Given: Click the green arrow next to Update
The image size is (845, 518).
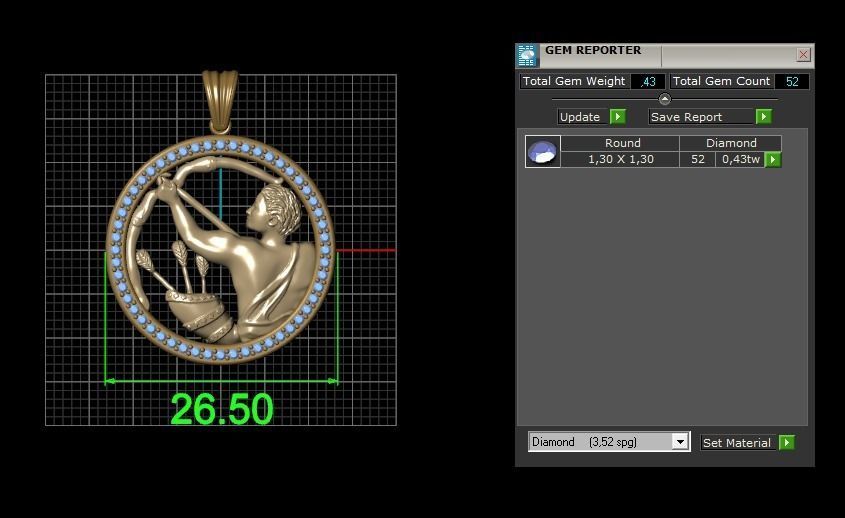Looking at the screenshot, I should point(618,116).
